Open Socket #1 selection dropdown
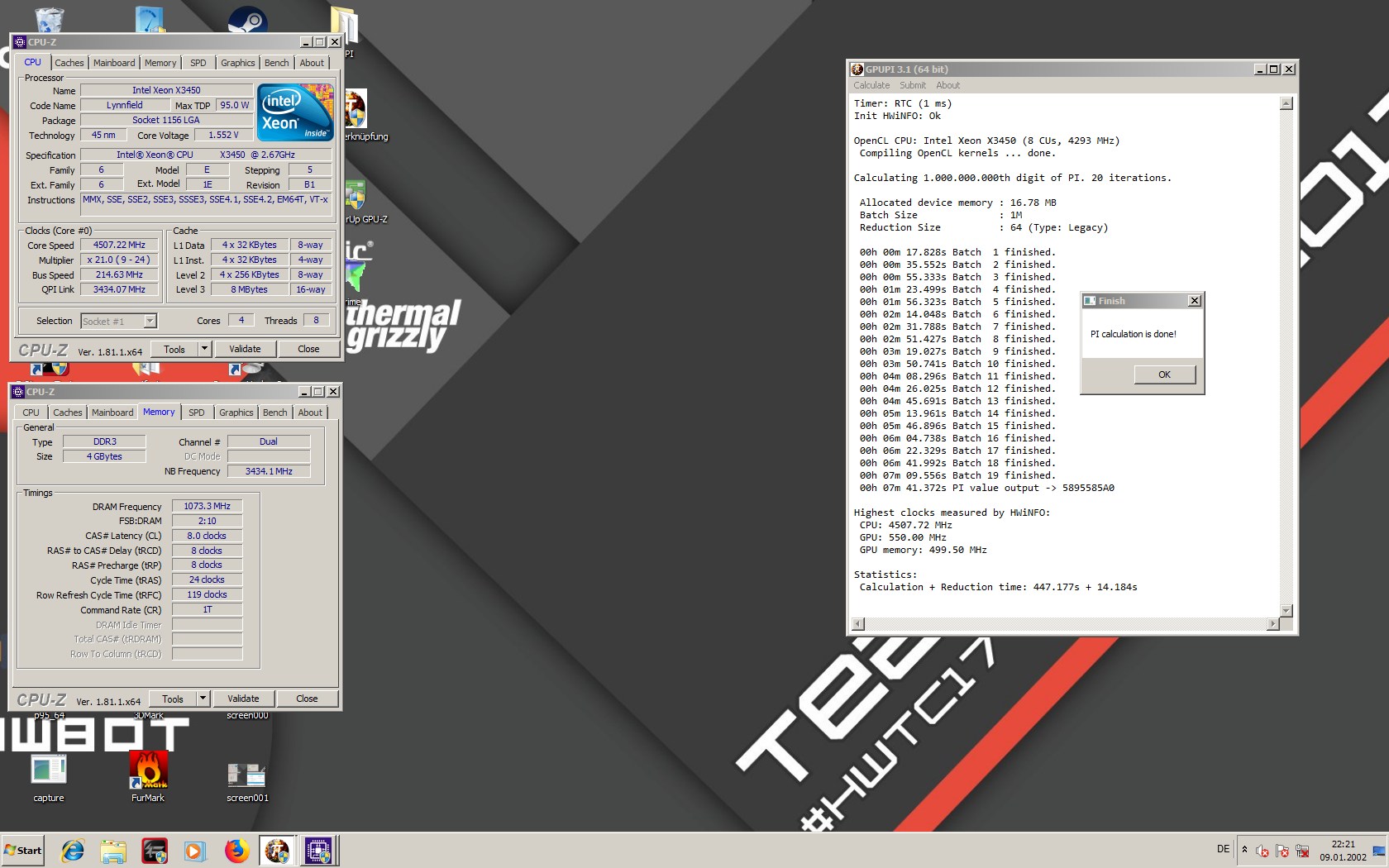The width and height of the screenshot is (1389, 868). click(150, 322)
